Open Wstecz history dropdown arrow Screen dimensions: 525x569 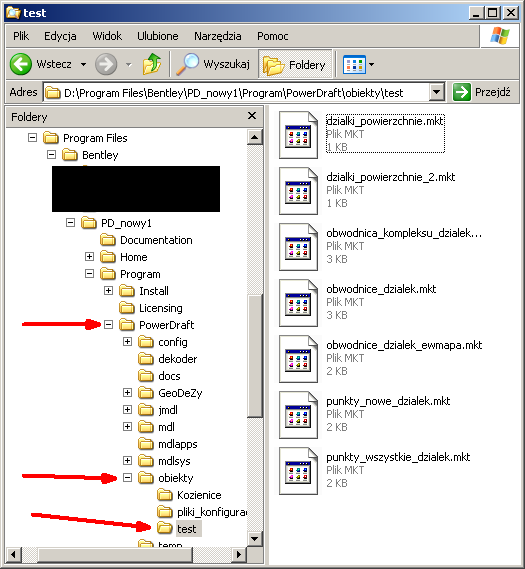tap(83, 65)
